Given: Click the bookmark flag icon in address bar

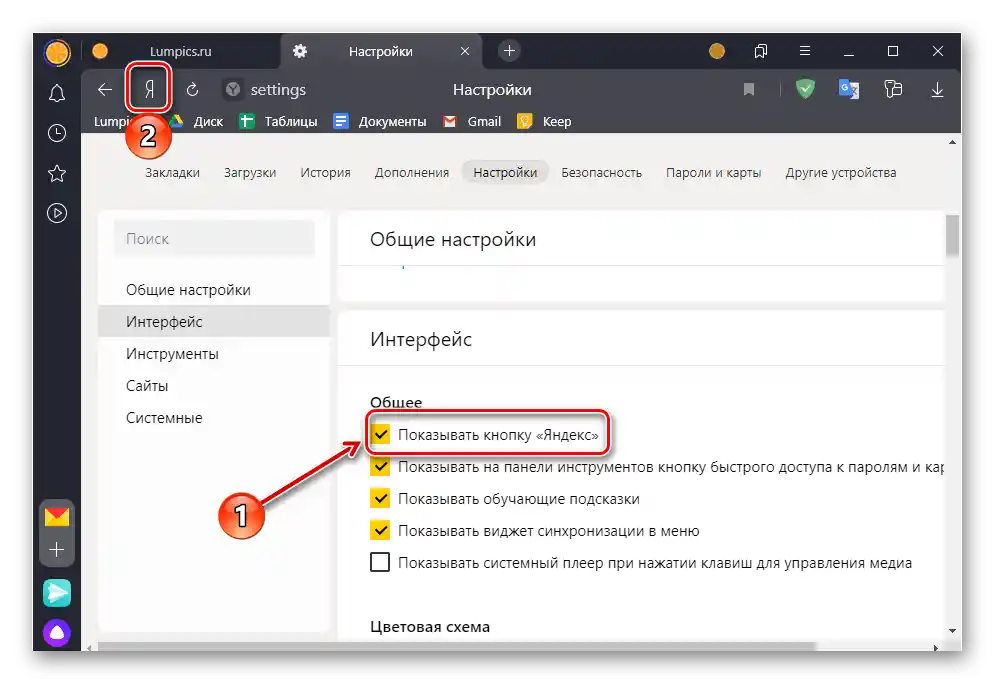Looking at the screenshot, I should (749, 90).
